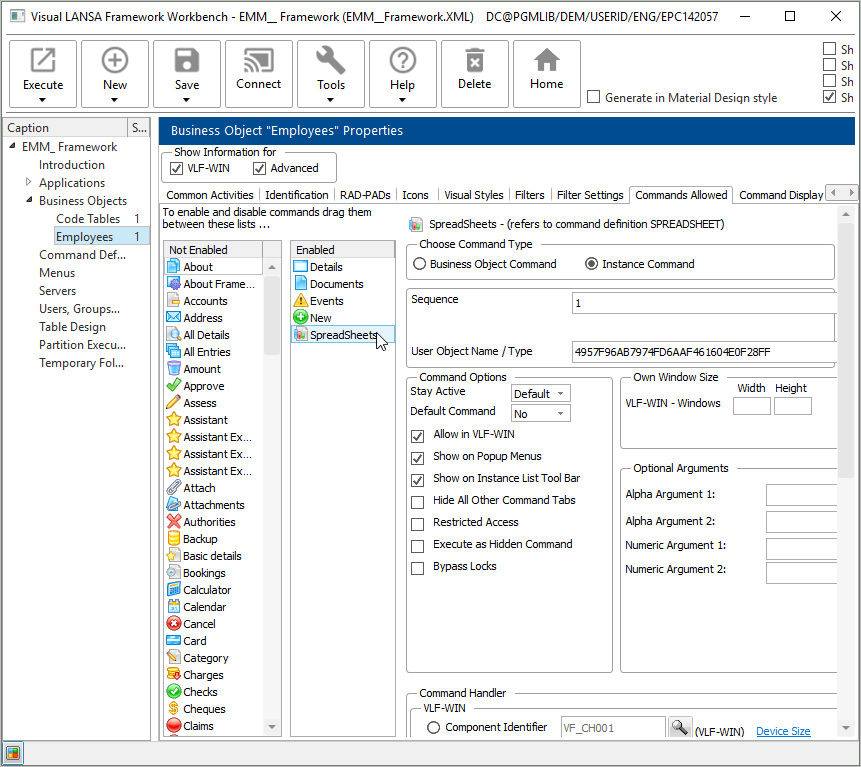Open the Connect toolbar icon

tap(259, 62)
